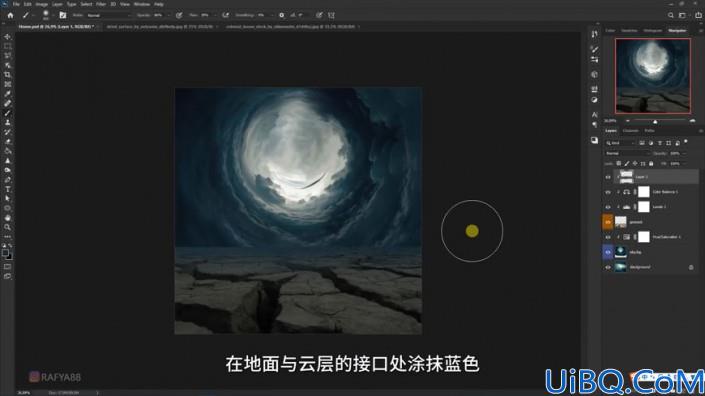Enable airbrush-style build-up
The width and height of the screenshot is (705, 396).
coord(225,15)
